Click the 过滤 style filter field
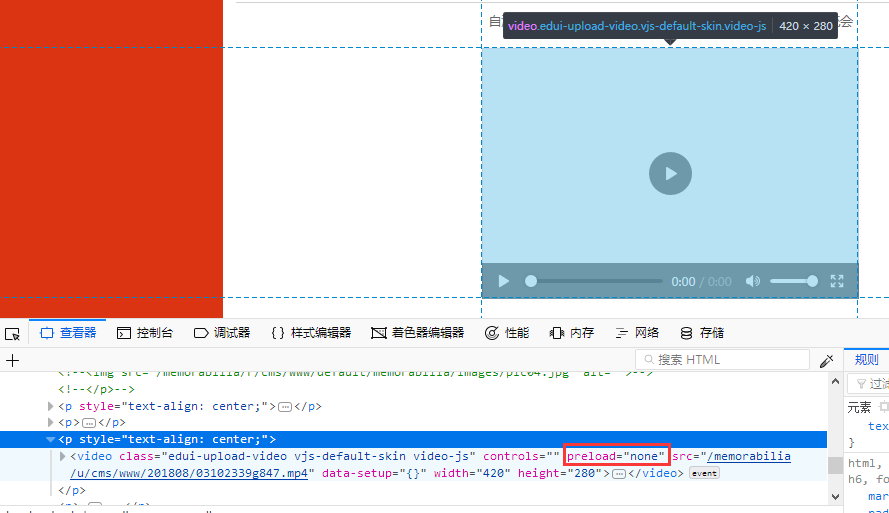The width and height of the screenshot is (889, 513). pos(869,384)
